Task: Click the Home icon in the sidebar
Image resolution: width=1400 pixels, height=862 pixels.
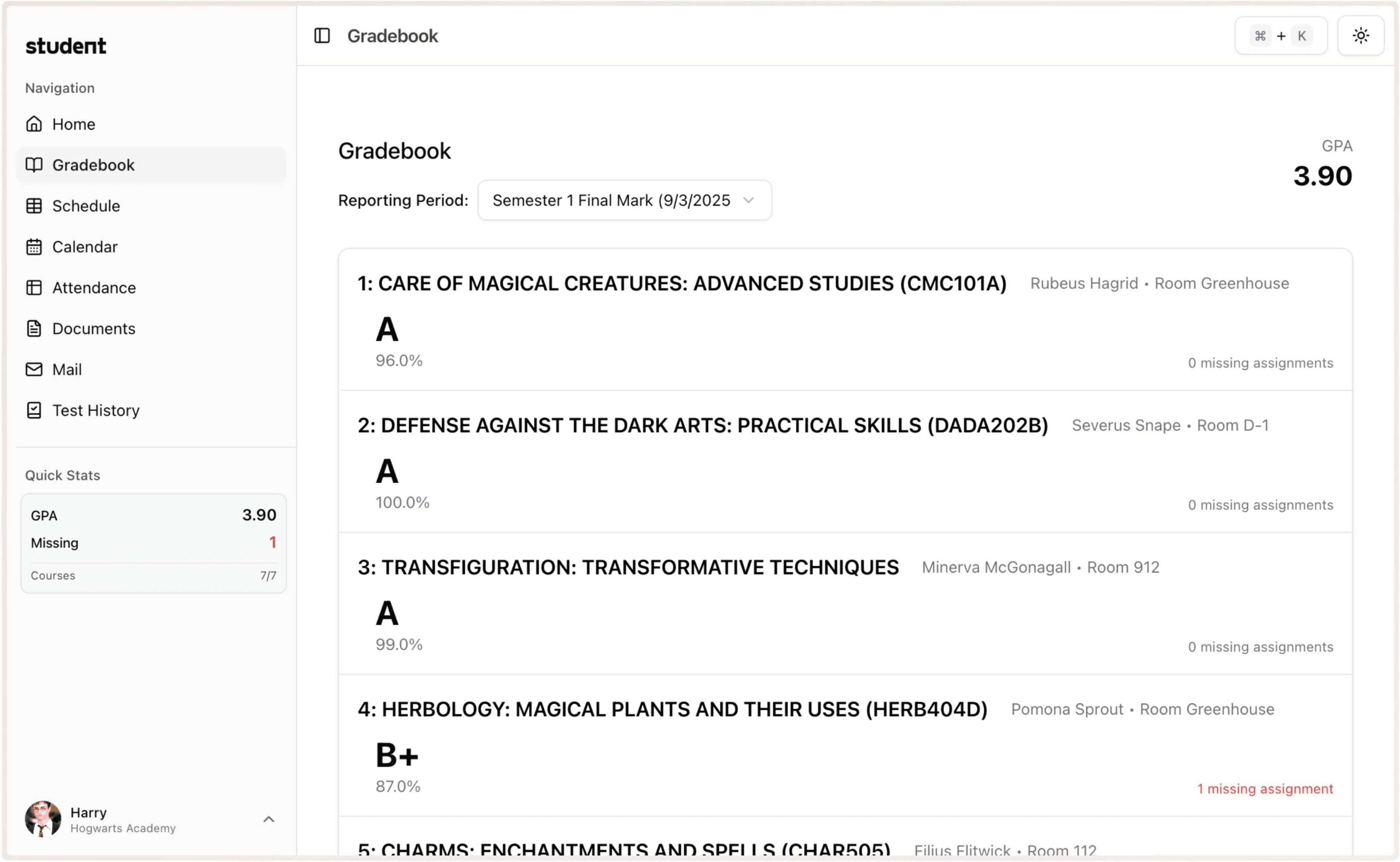Action: pos(34,124)
